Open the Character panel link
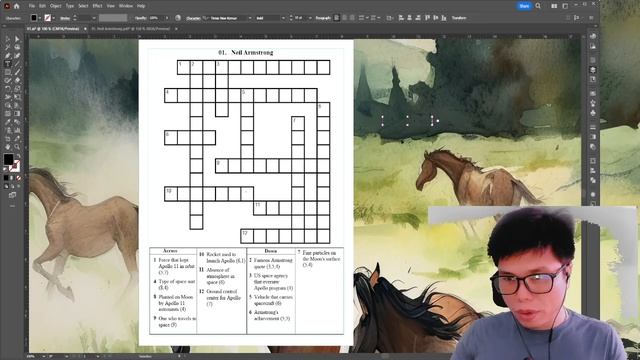 click(x=193, y=18)
